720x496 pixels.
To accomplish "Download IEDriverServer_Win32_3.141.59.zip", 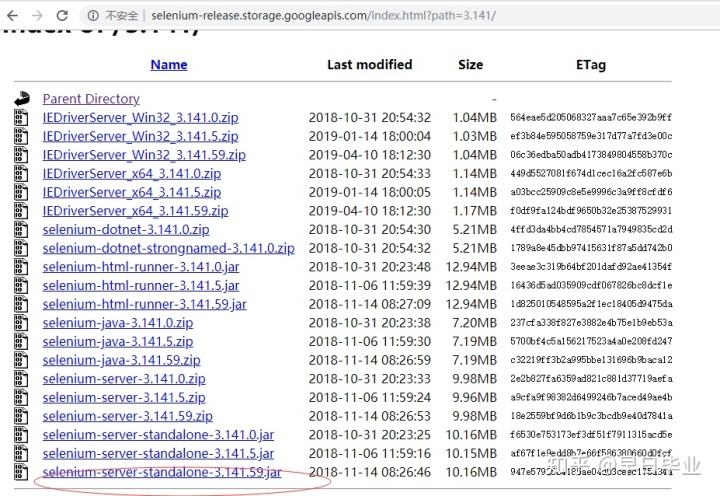I will 144,155.
